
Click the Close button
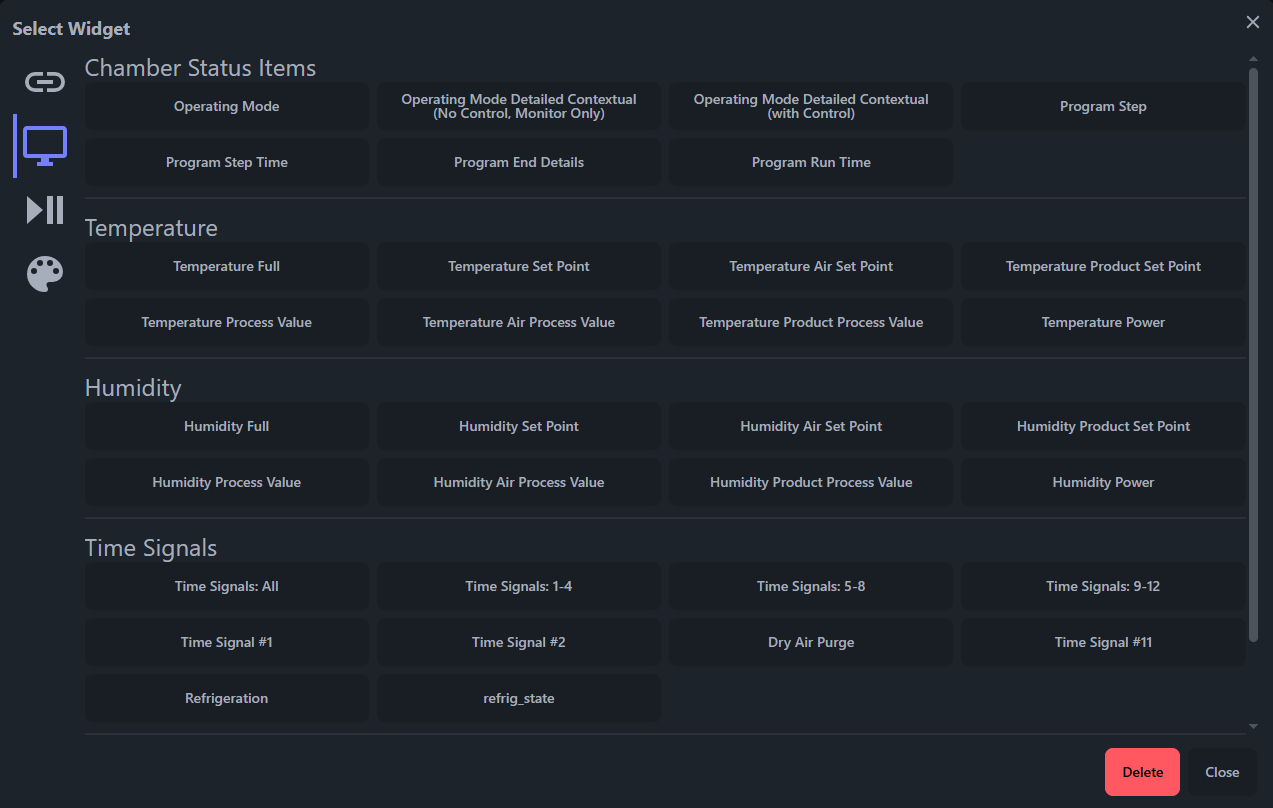tap(1222, 772)
